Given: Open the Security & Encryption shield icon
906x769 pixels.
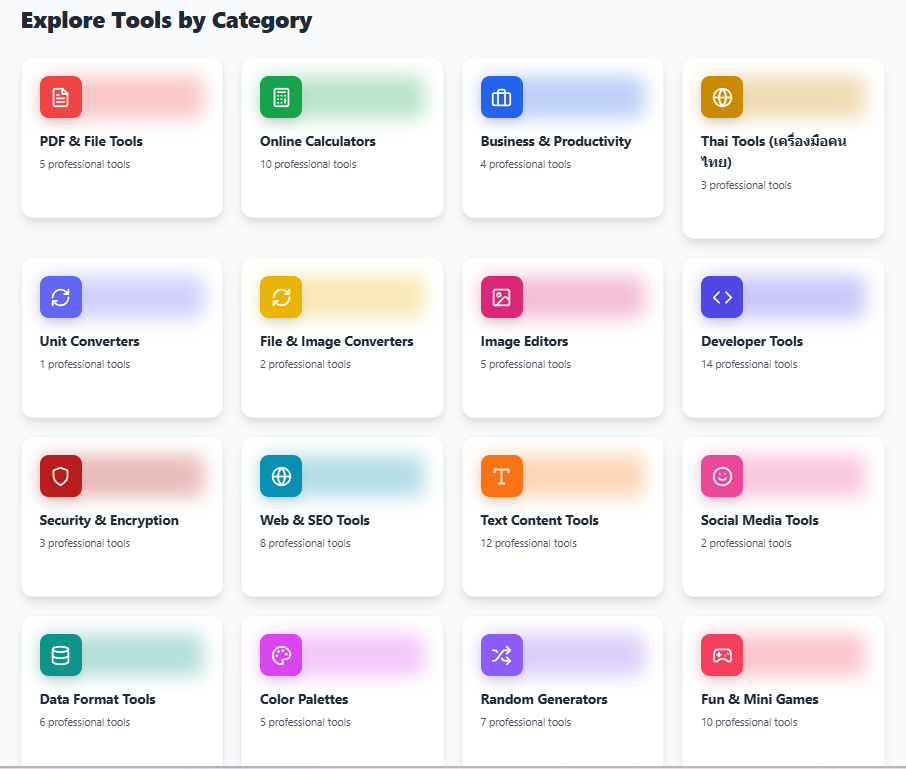Looking at the screenshot, I should point(60,476).
